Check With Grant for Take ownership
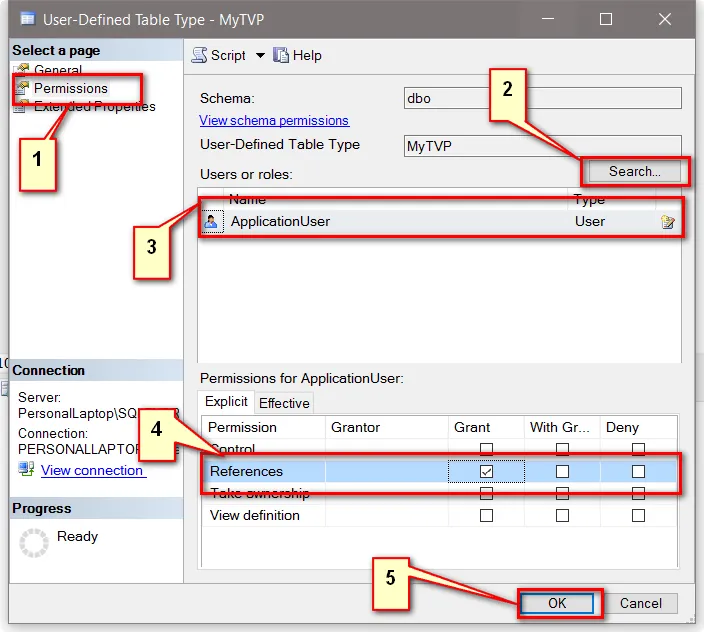The image size is (704, 632). click(x=562, y=494)
